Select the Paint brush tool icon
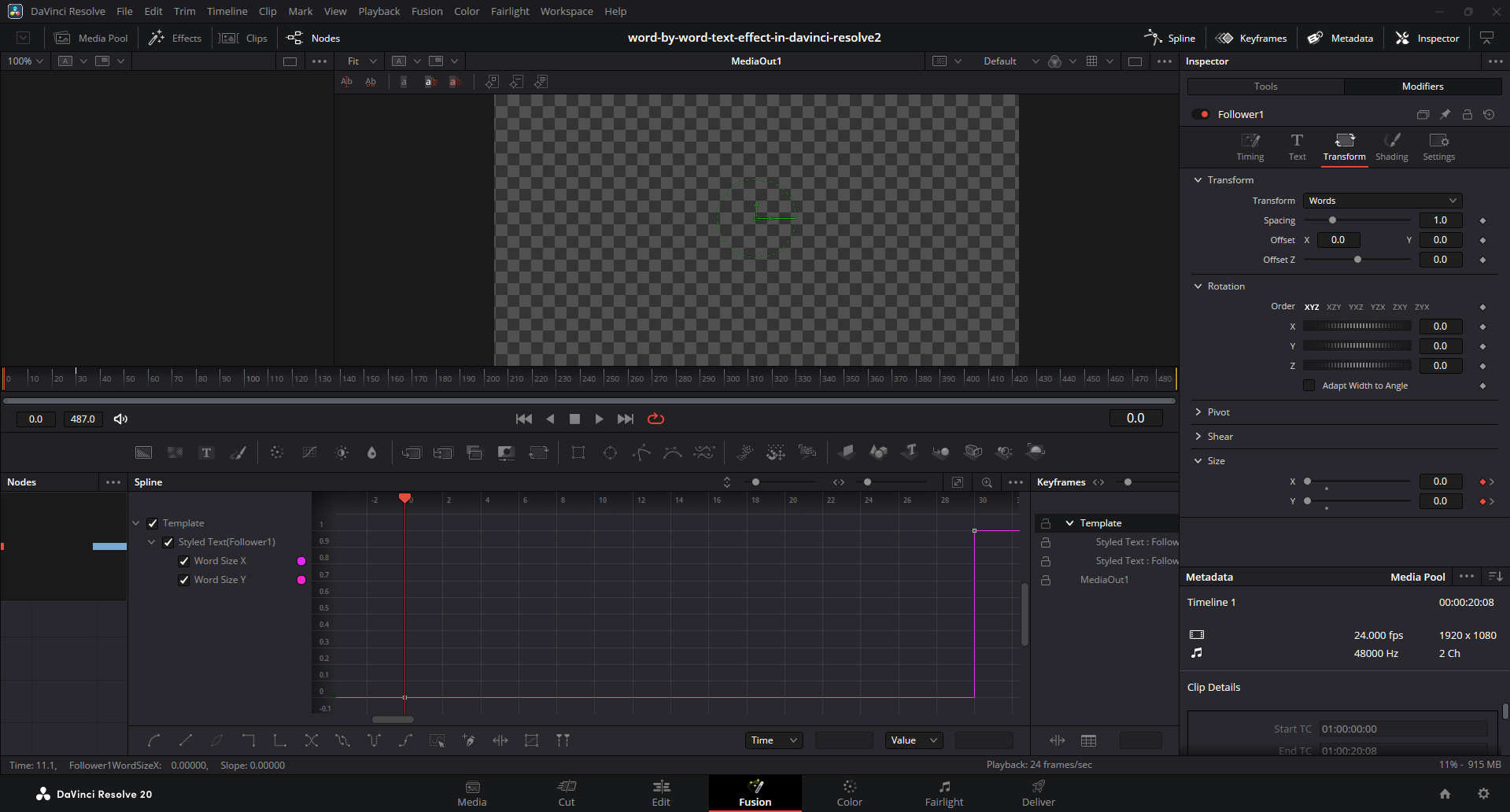The height and width of the screenshot is (812, 1510). click(238, 452)
